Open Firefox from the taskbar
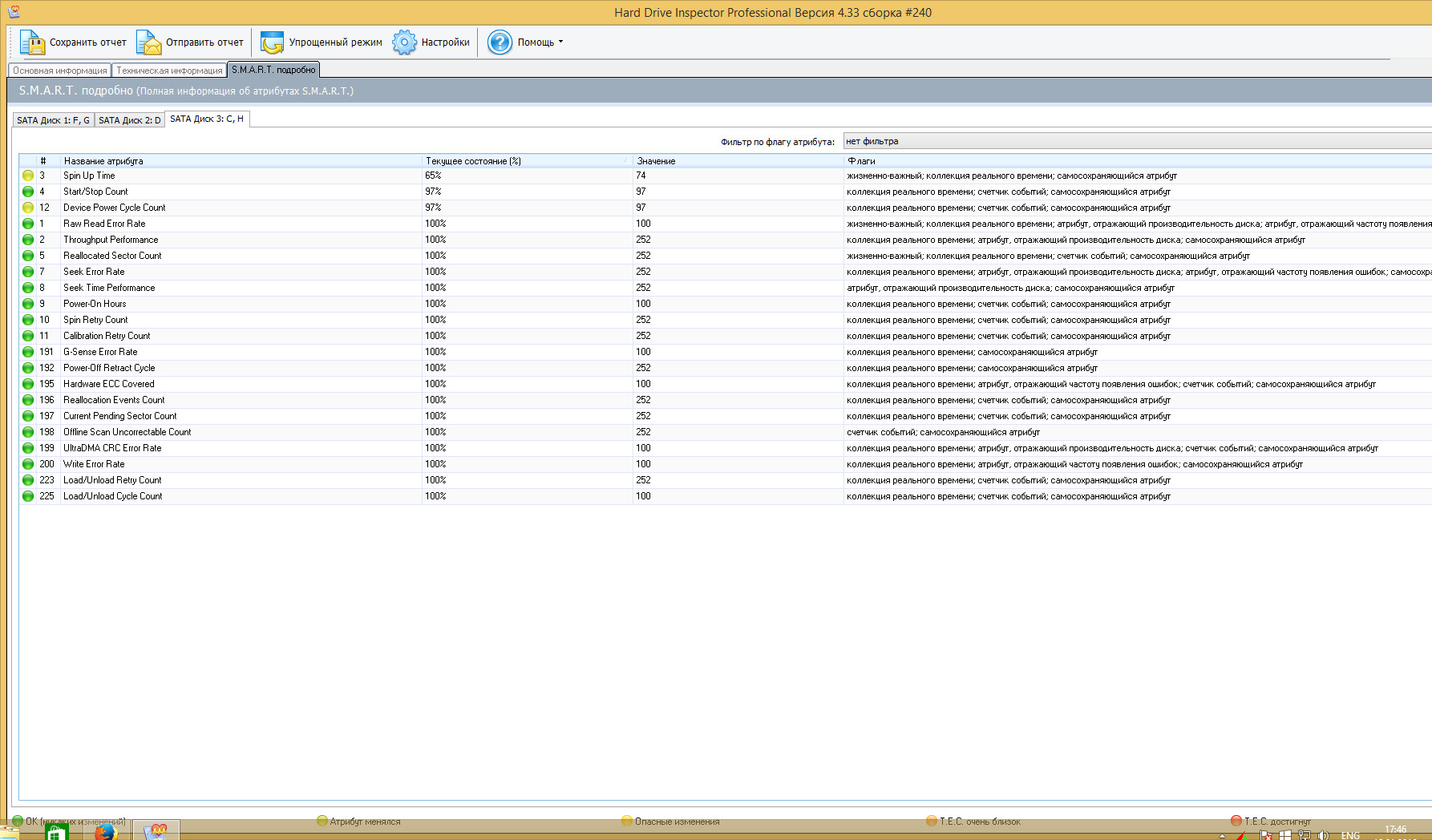1432x840 pixels. click(106, 831)
